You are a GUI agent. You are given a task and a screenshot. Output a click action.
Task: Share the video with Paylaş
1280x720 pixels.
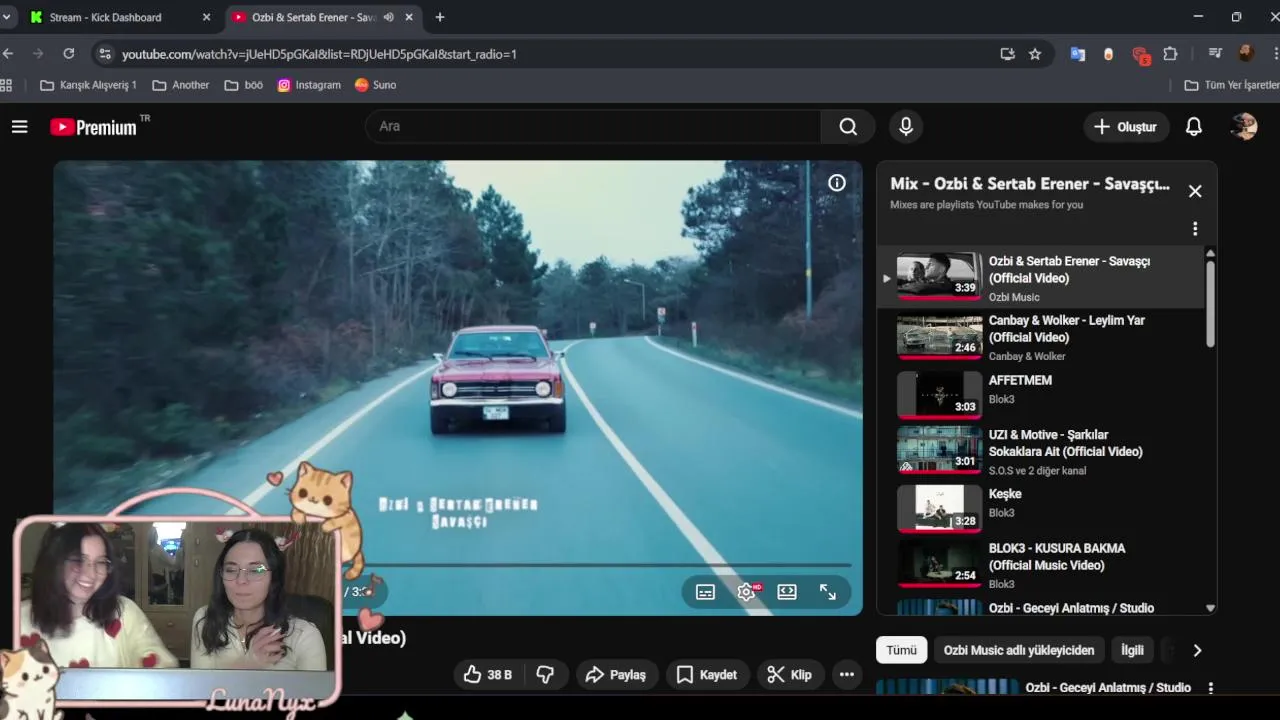[616, 675]
